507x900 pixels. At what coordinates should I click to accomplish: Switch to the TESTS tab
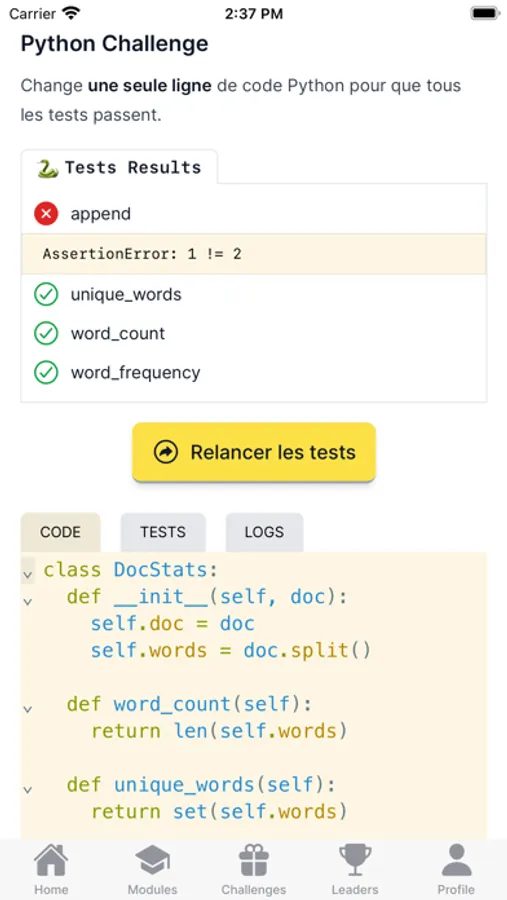pos(163,532)
